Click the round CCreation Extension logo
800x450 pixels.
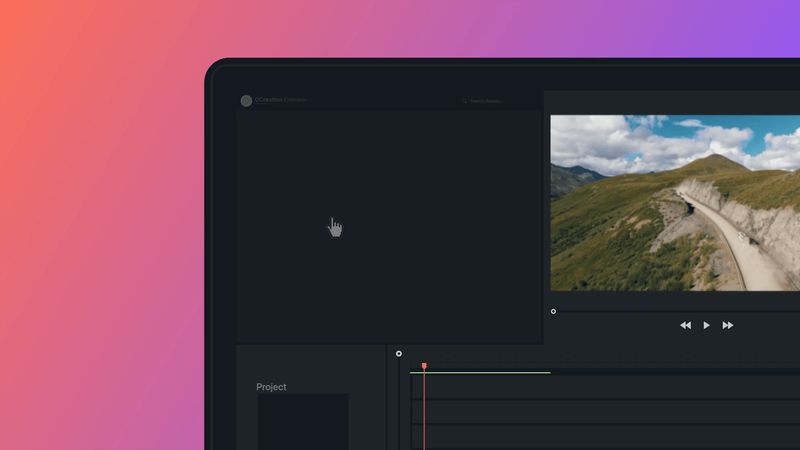tap(246, 101)
